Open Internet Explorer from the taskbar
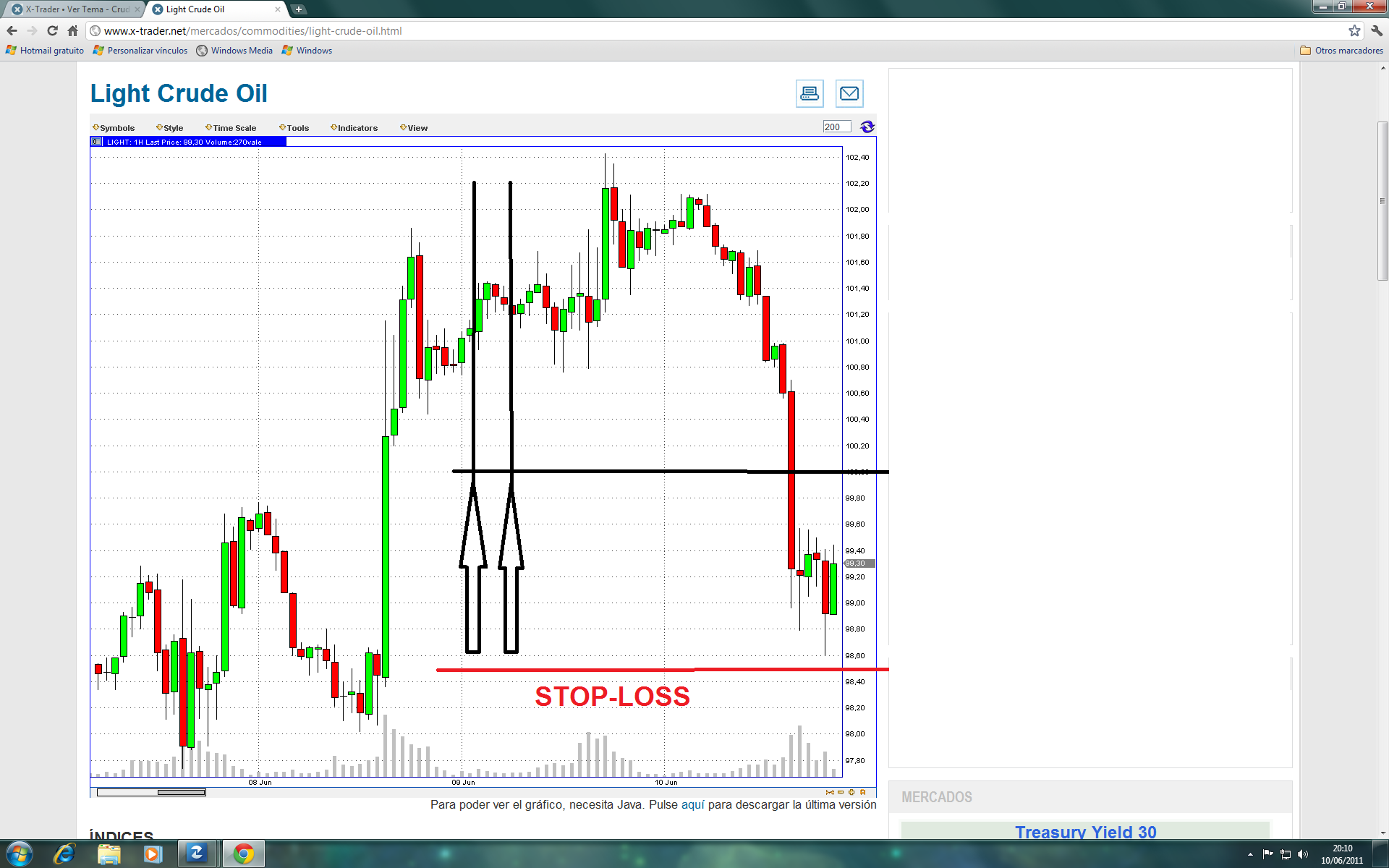The height and width of the screenshot is (868, 1389). tap(64, 854)
